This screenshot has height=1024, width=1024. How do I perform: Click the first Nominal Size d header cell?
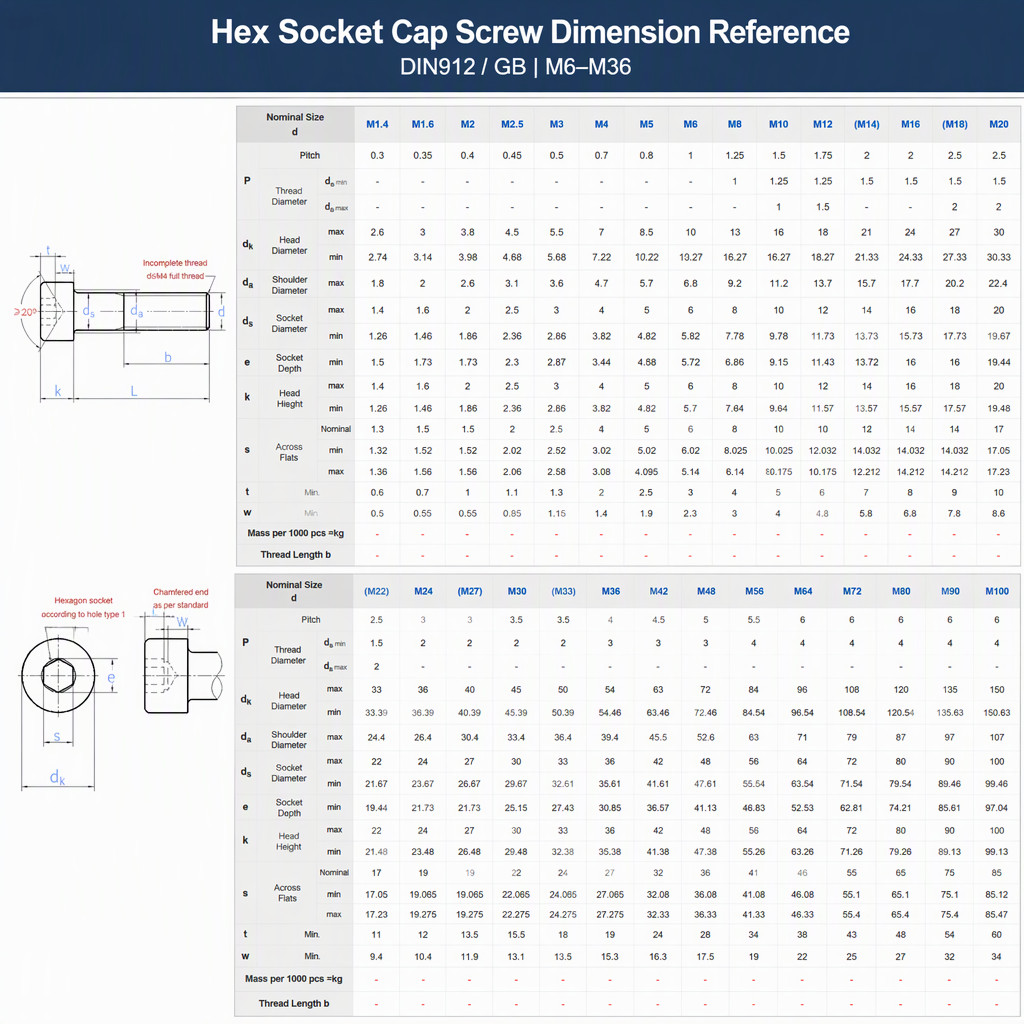295,124
